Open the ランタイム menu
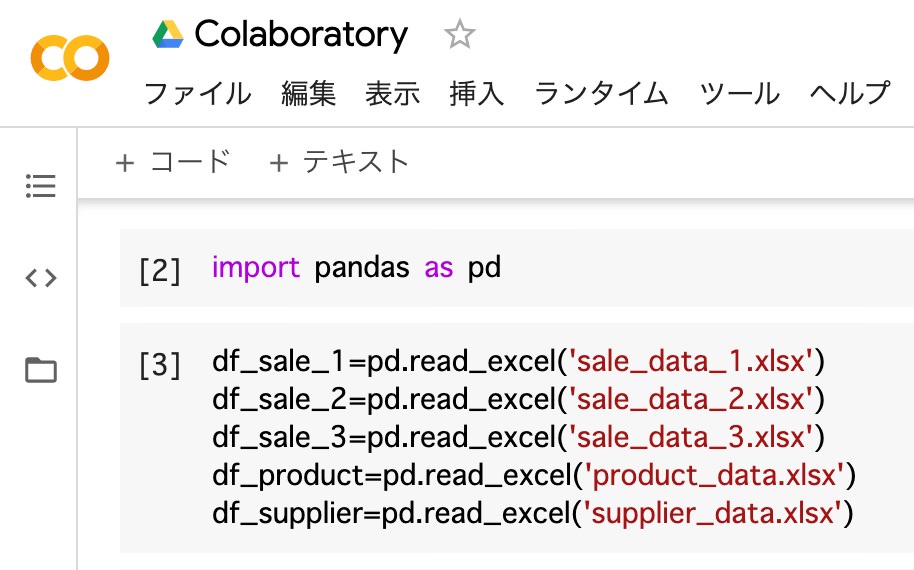 tap(601, 94)
